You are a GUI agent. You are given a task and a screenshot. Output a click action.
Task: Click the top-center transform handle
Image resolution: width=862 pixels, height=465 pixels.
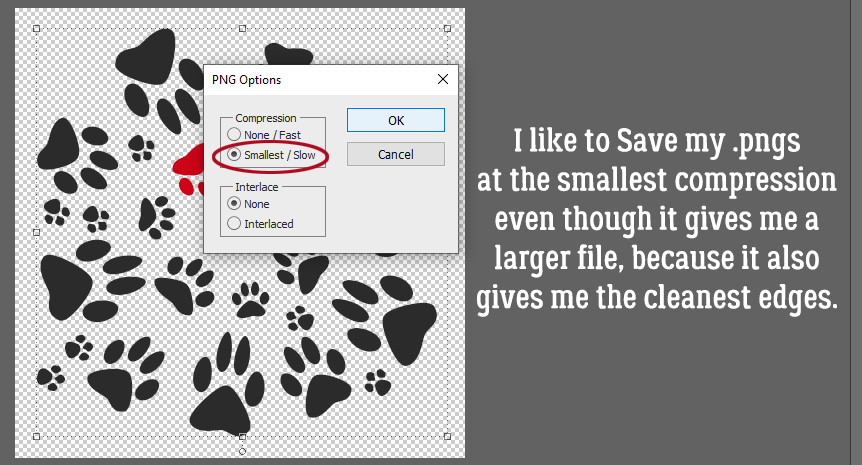[242, 29]
